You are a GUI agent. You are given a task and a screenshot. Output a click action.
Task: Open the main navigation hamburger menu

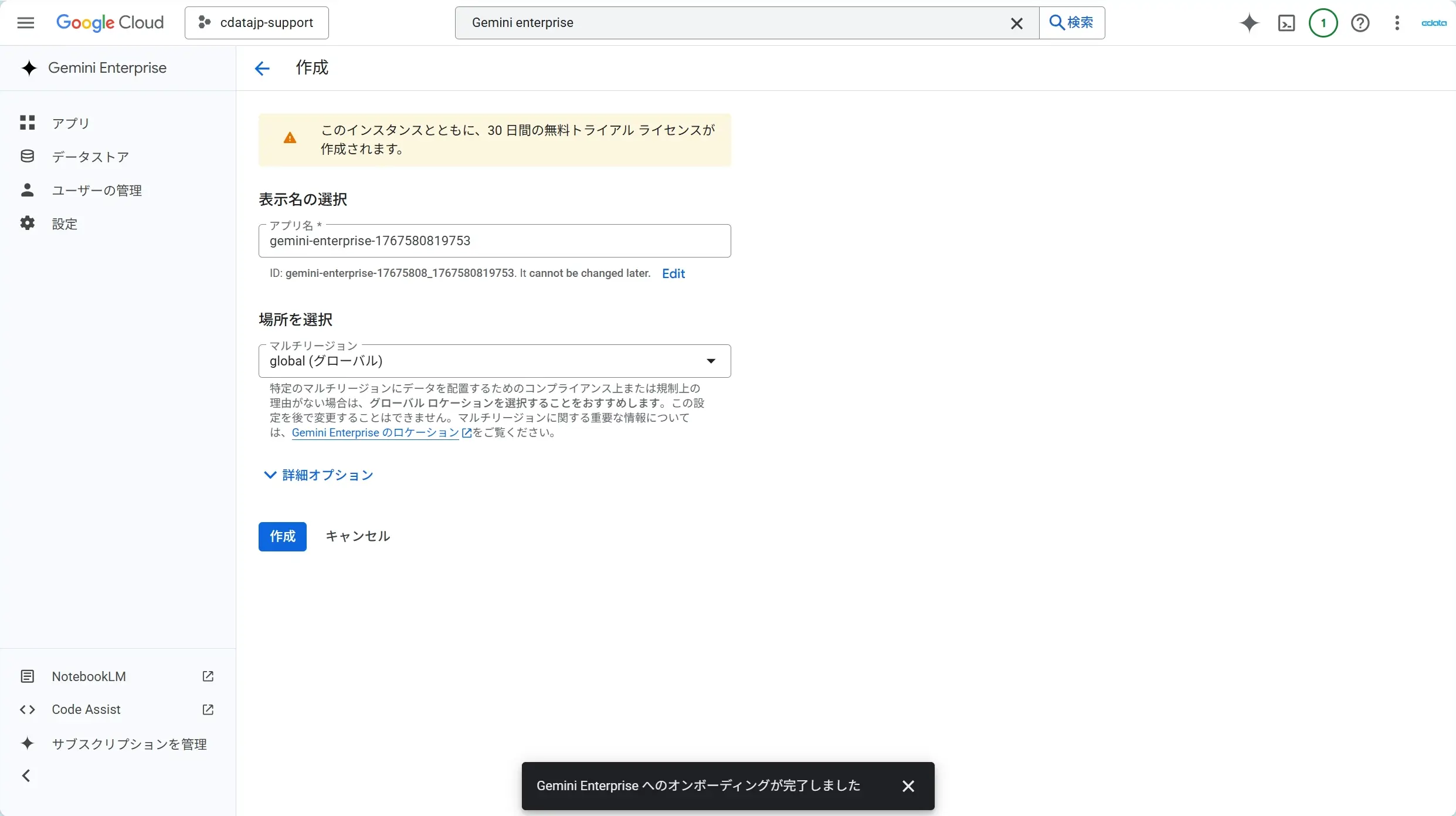pyautogui.click(x=25, y=23)
